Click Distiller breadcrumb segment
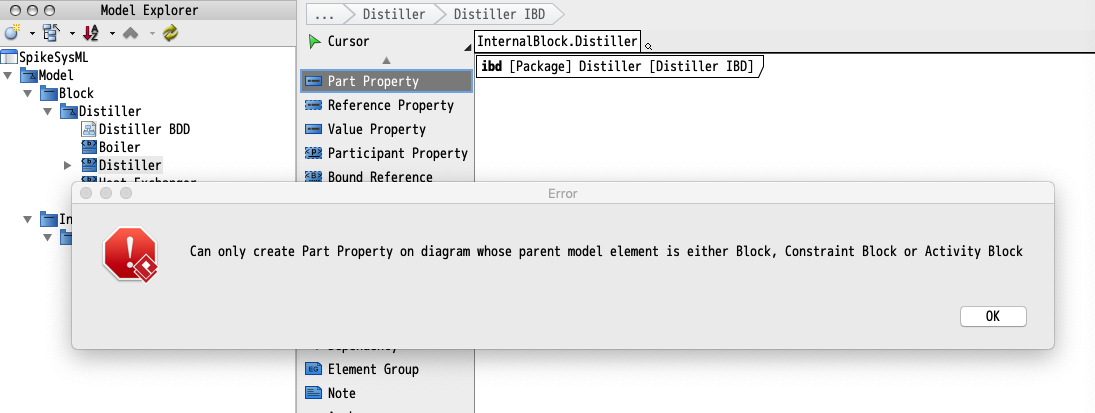The width and height of the screenshot is (1095, 413). [x=394, y=14]
